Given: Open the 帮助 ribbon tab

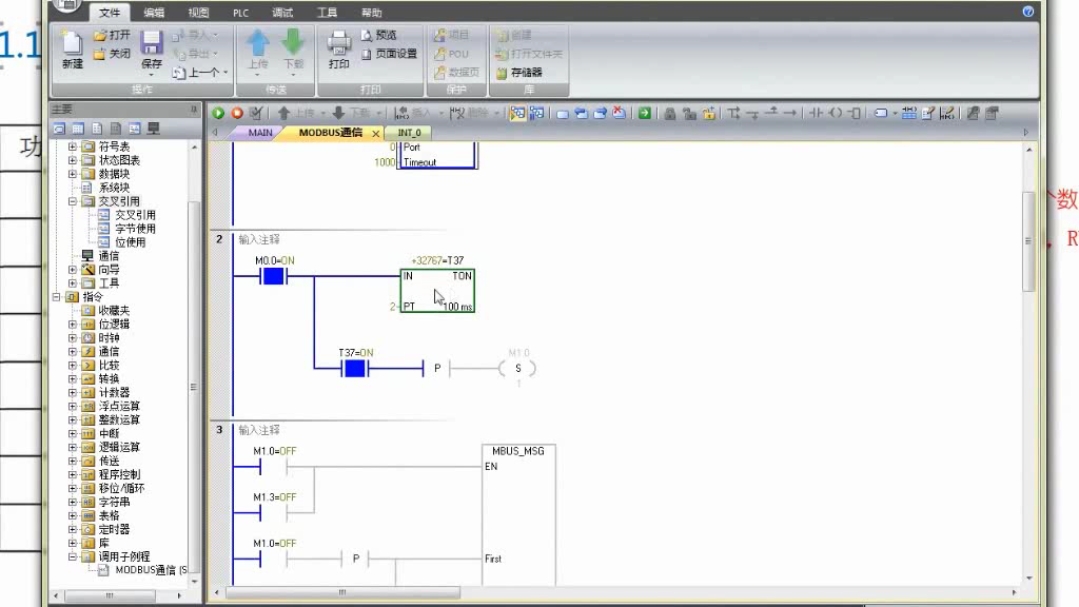Looking at the screenshot, I should [371, 12].
